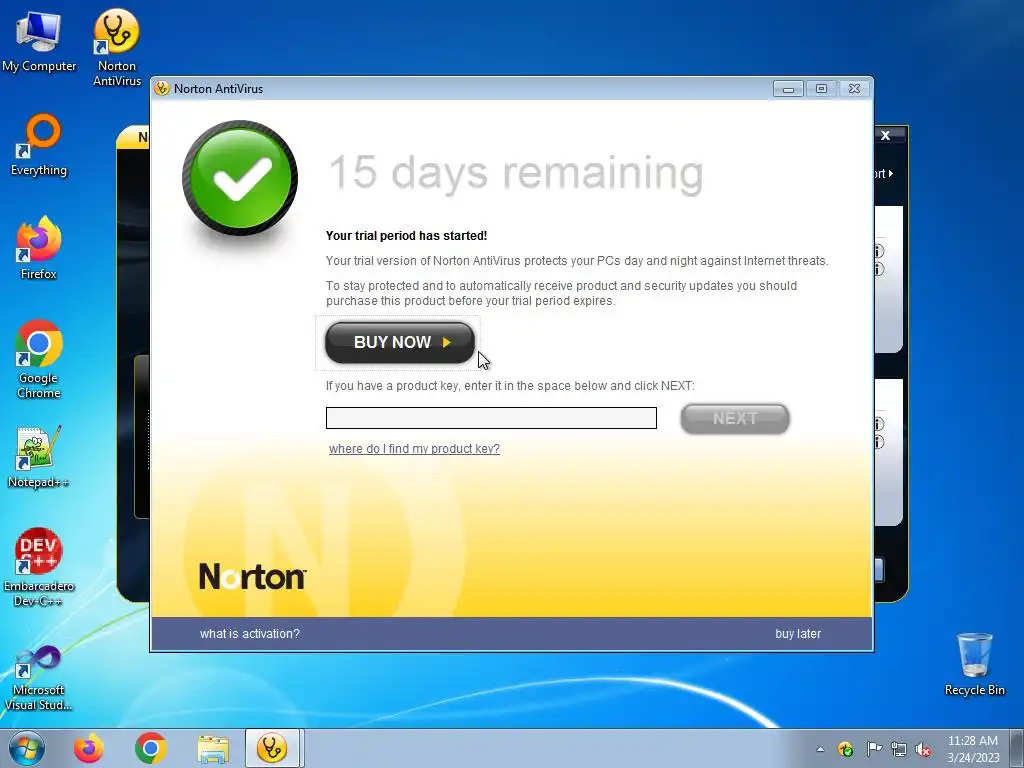Open the Firefox desktop shortcut
This screenshot has width=1024, height=768.
(39, 248)
